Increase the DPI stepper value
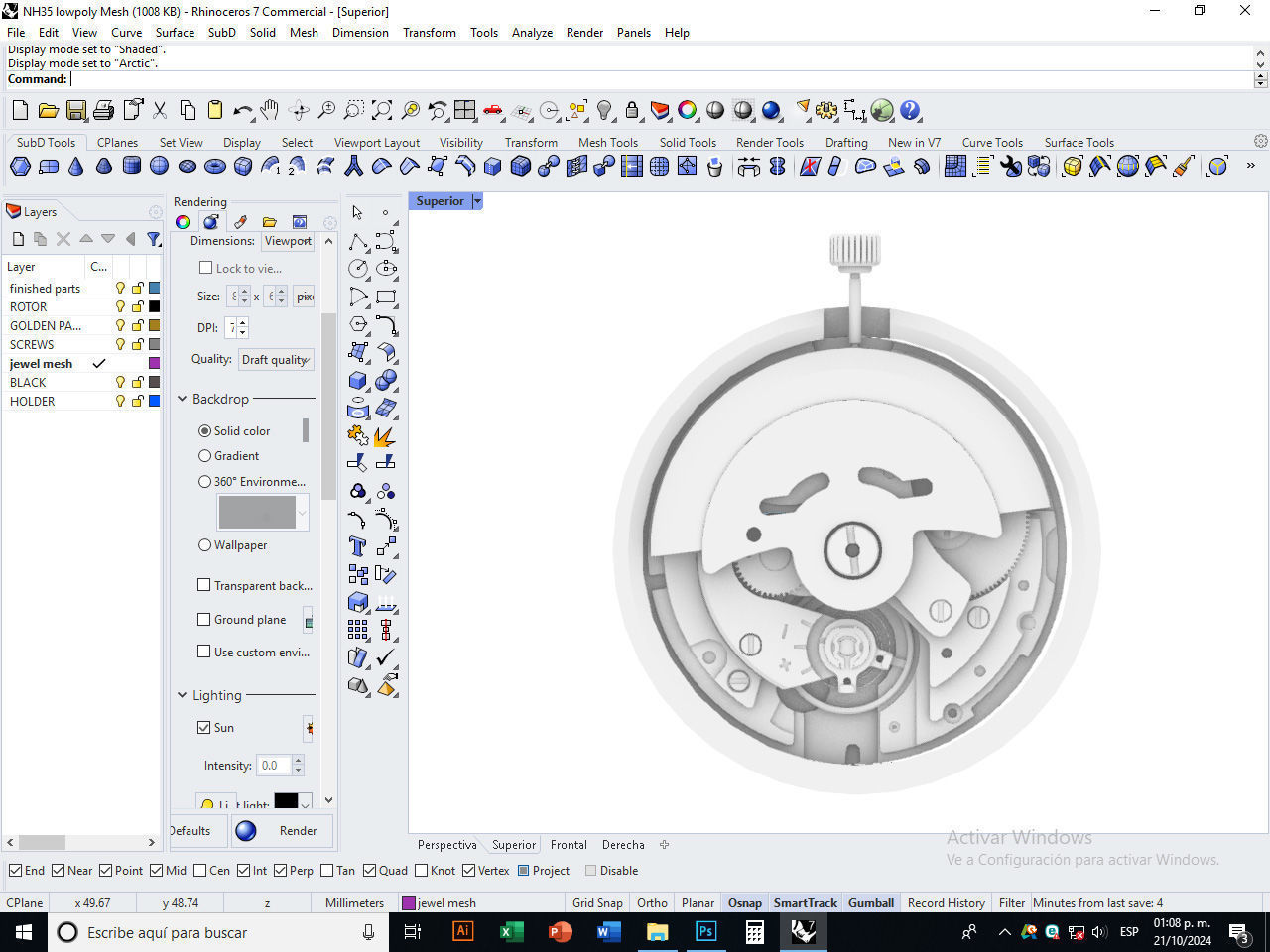 tap(243, 322)
